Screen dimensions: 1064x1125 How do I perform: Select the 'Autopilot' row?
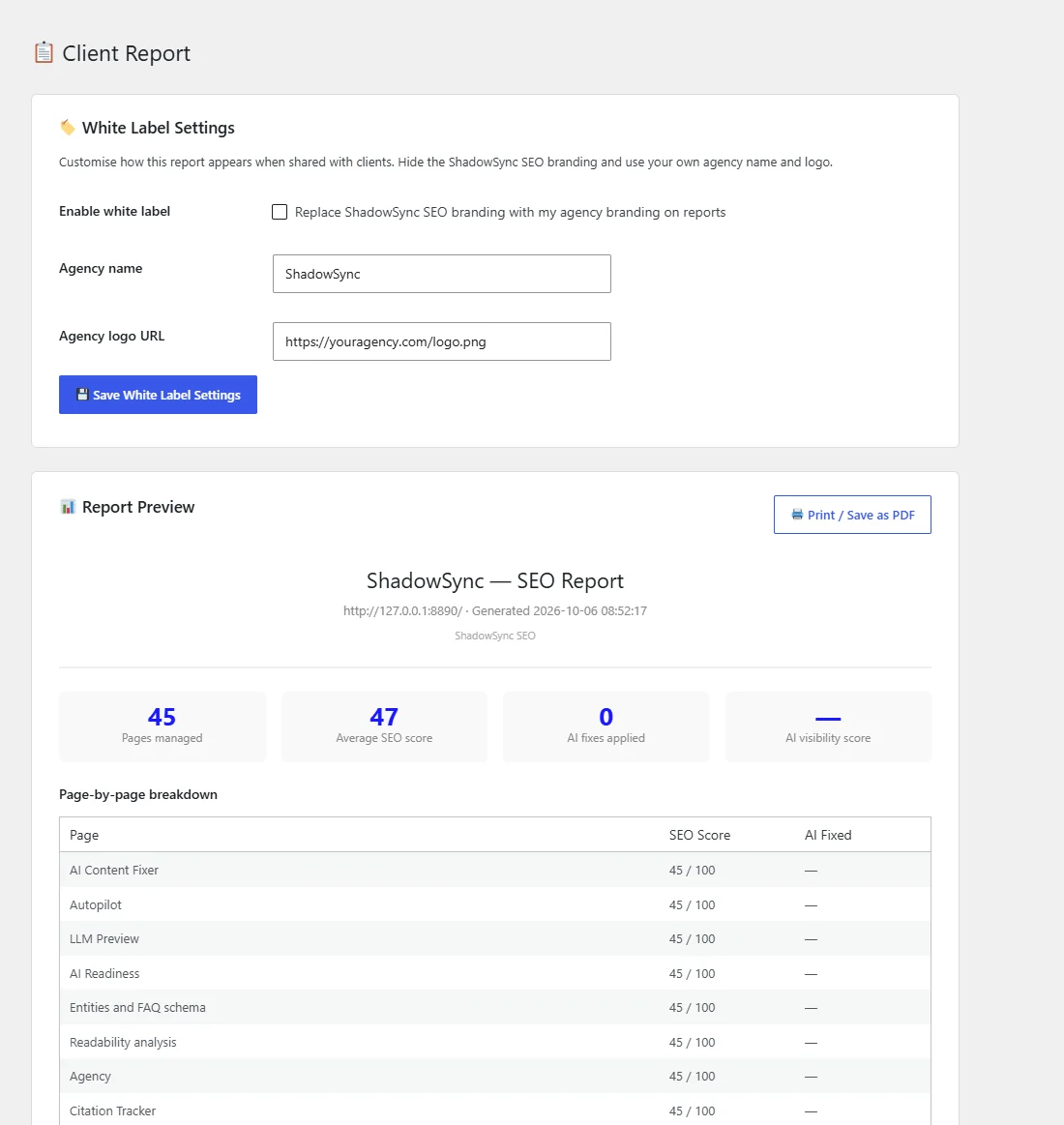pos(495,904)
